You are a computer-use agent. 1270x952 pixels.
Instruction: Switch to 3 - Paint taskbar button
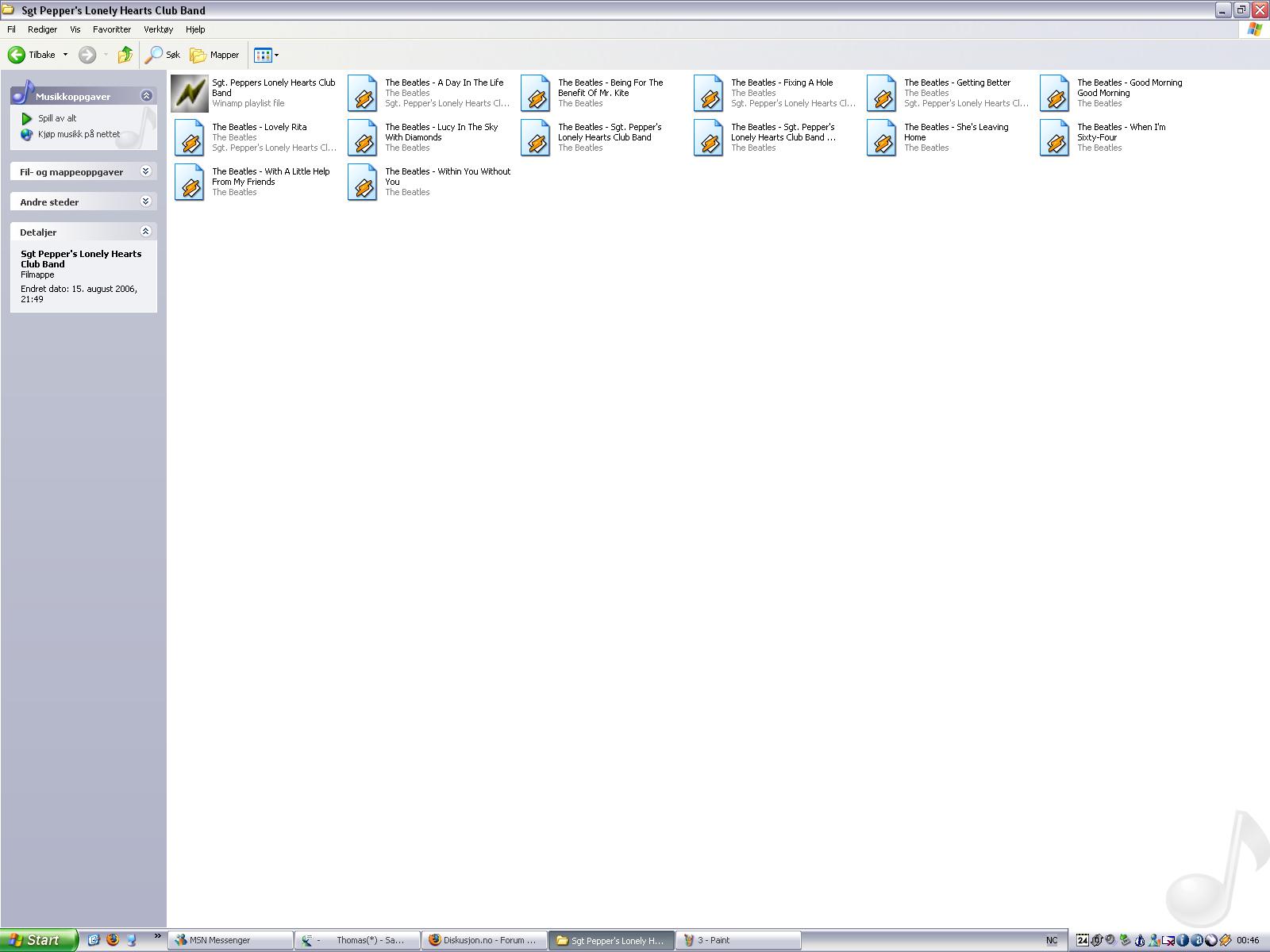[738, 940]
